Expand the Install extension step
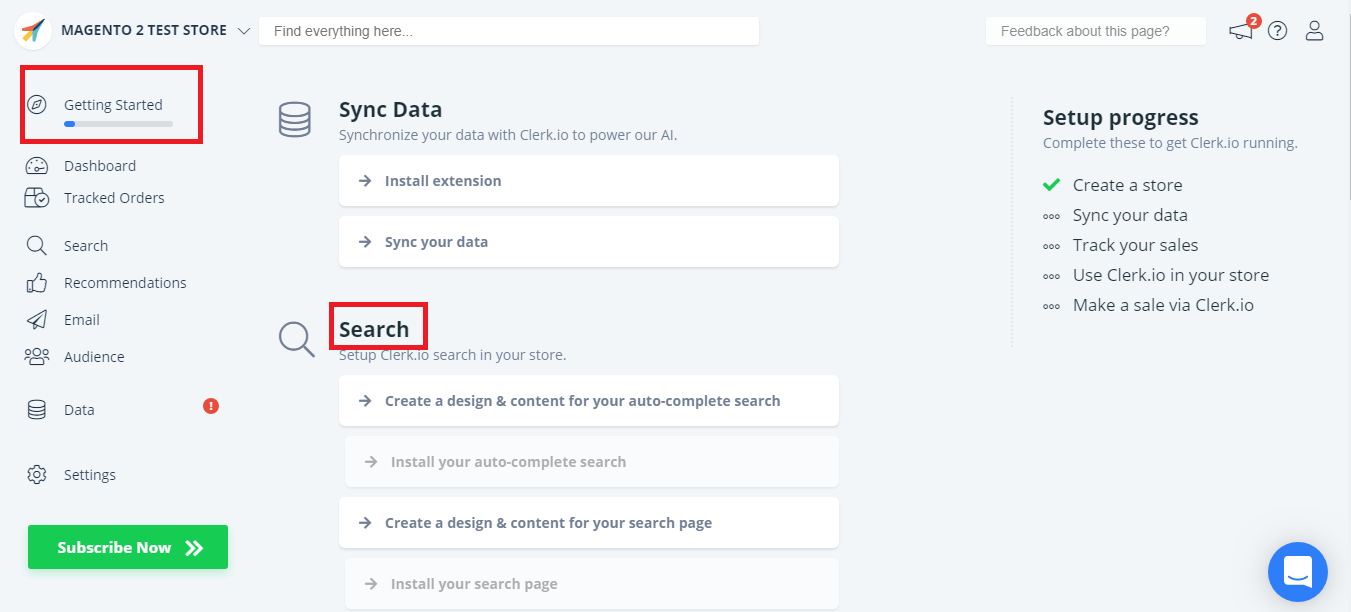 click(588, 181)
